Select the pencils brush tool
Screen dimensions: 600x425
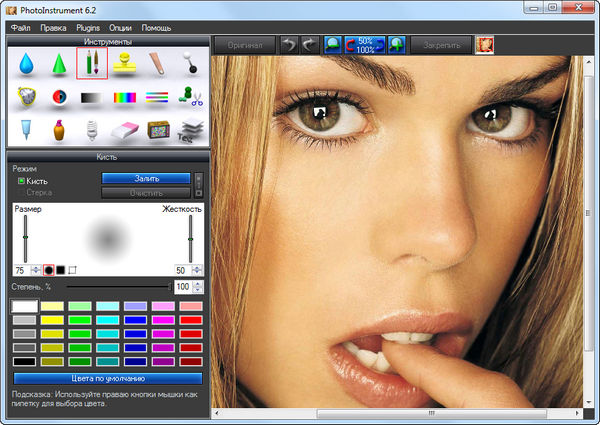point(91,65)
